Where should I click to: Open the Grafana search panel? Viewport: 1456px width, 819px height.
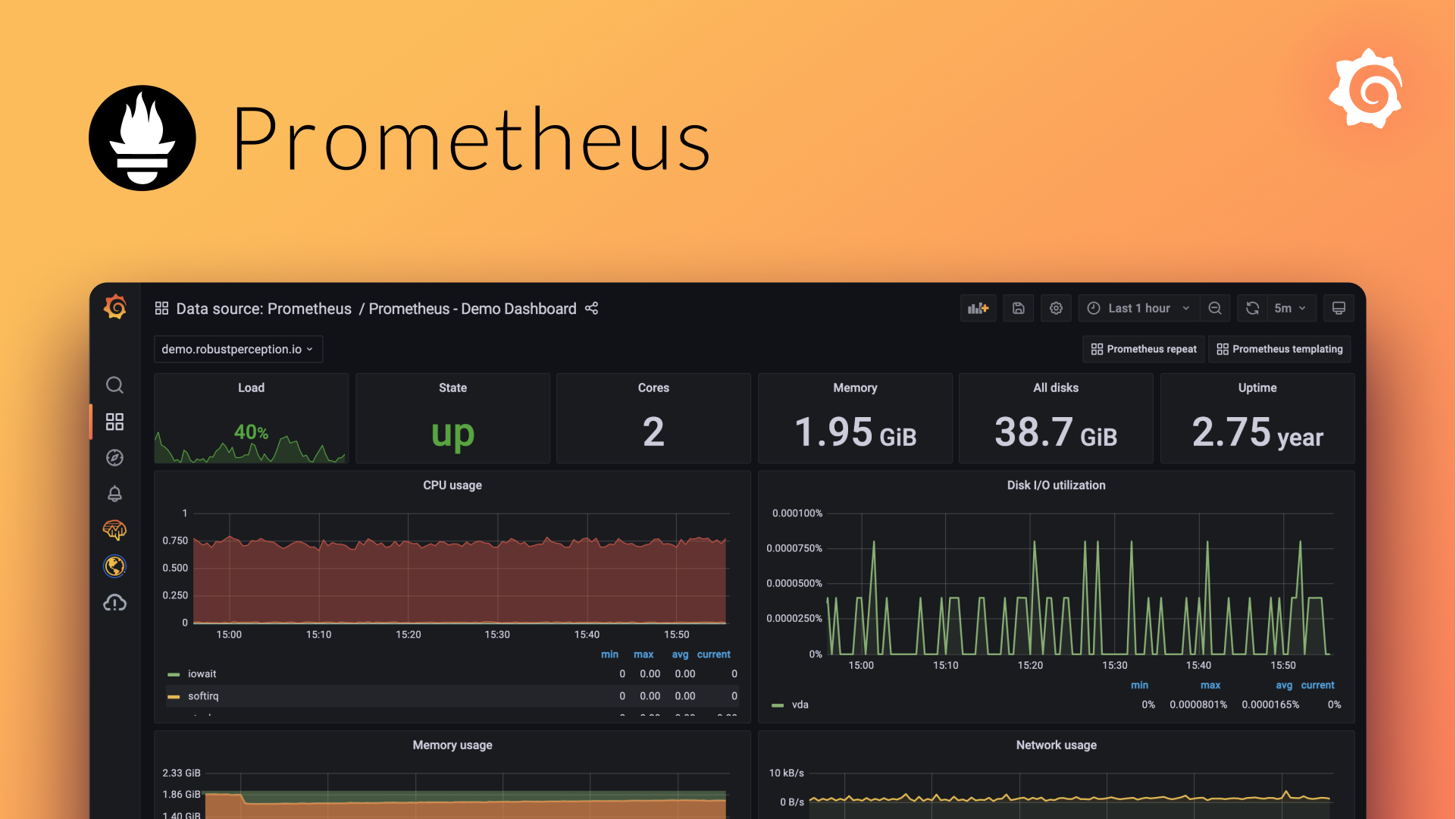point(114,385)
